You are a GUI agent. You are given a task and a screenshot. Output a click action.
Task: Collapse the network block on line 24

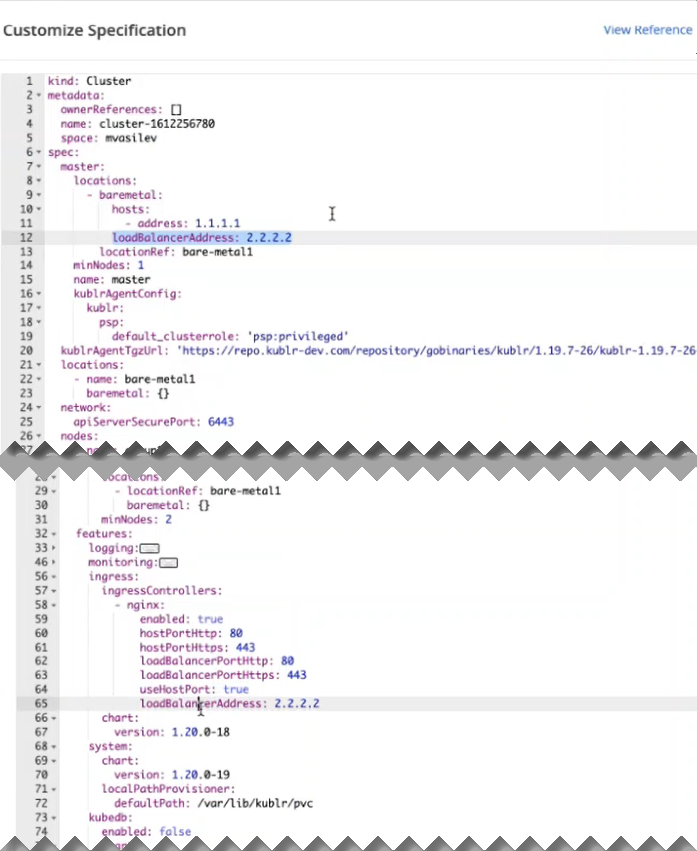(39, 408)
